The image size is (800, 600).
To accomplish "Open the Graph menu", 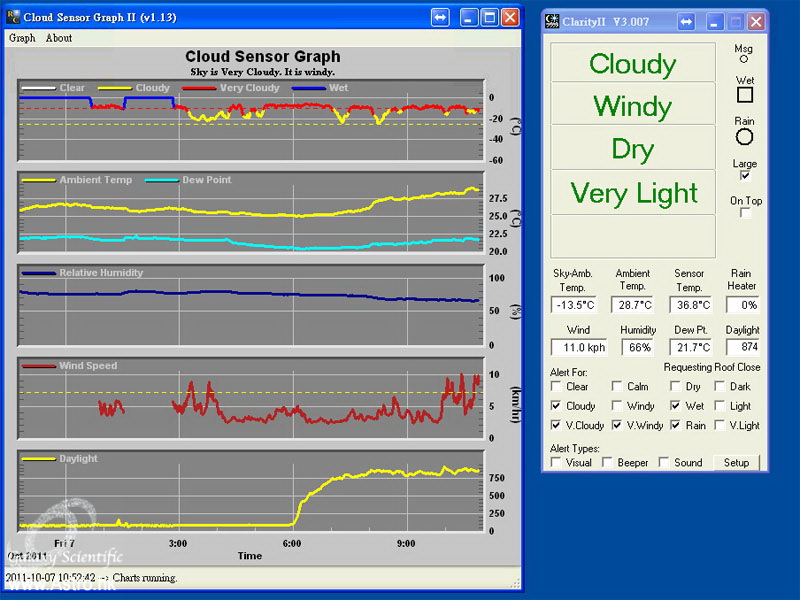I will [x=22, y=38].
